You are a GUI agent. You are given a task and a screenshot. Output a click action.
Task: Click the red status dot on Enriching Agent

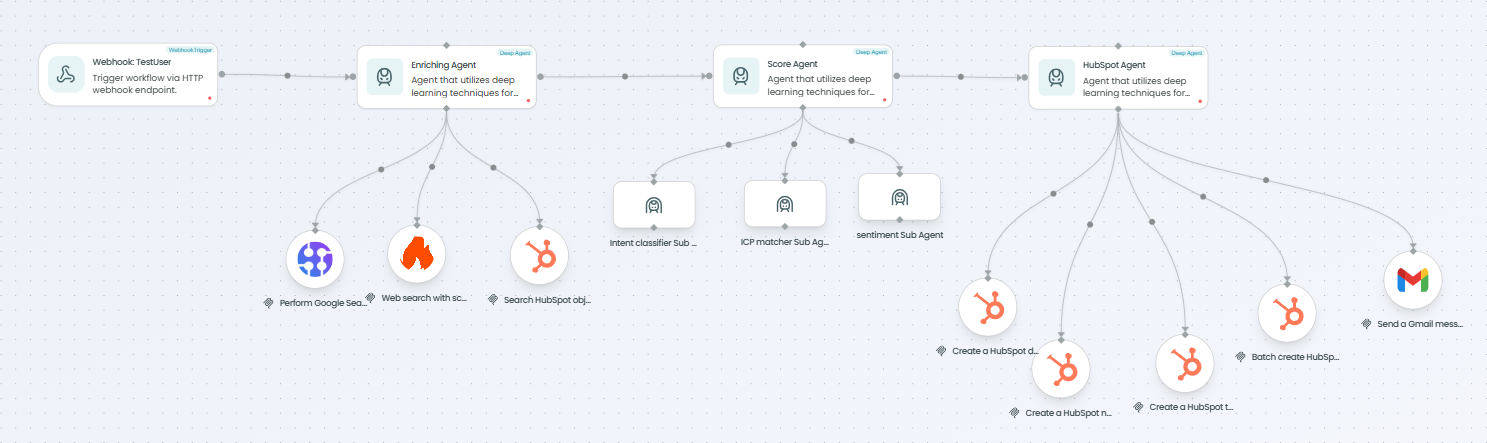[528, 101]
